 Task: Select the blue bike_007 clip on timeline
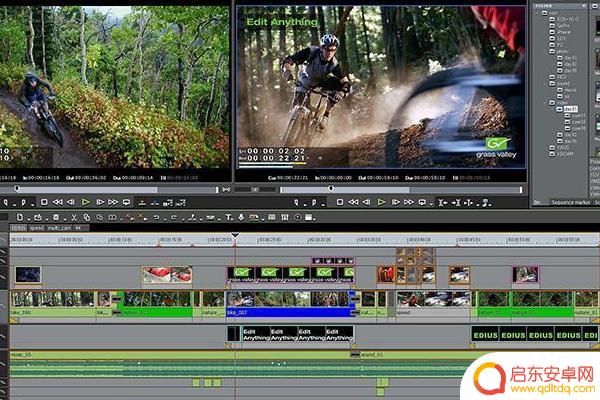(x=291, y=305)
